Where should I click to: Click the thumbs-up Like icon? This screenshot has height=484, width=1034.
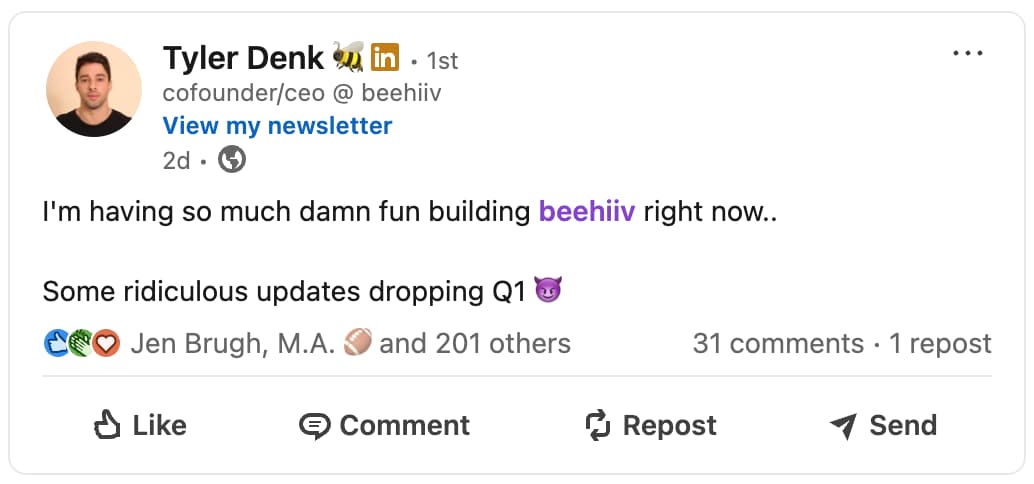107,426
